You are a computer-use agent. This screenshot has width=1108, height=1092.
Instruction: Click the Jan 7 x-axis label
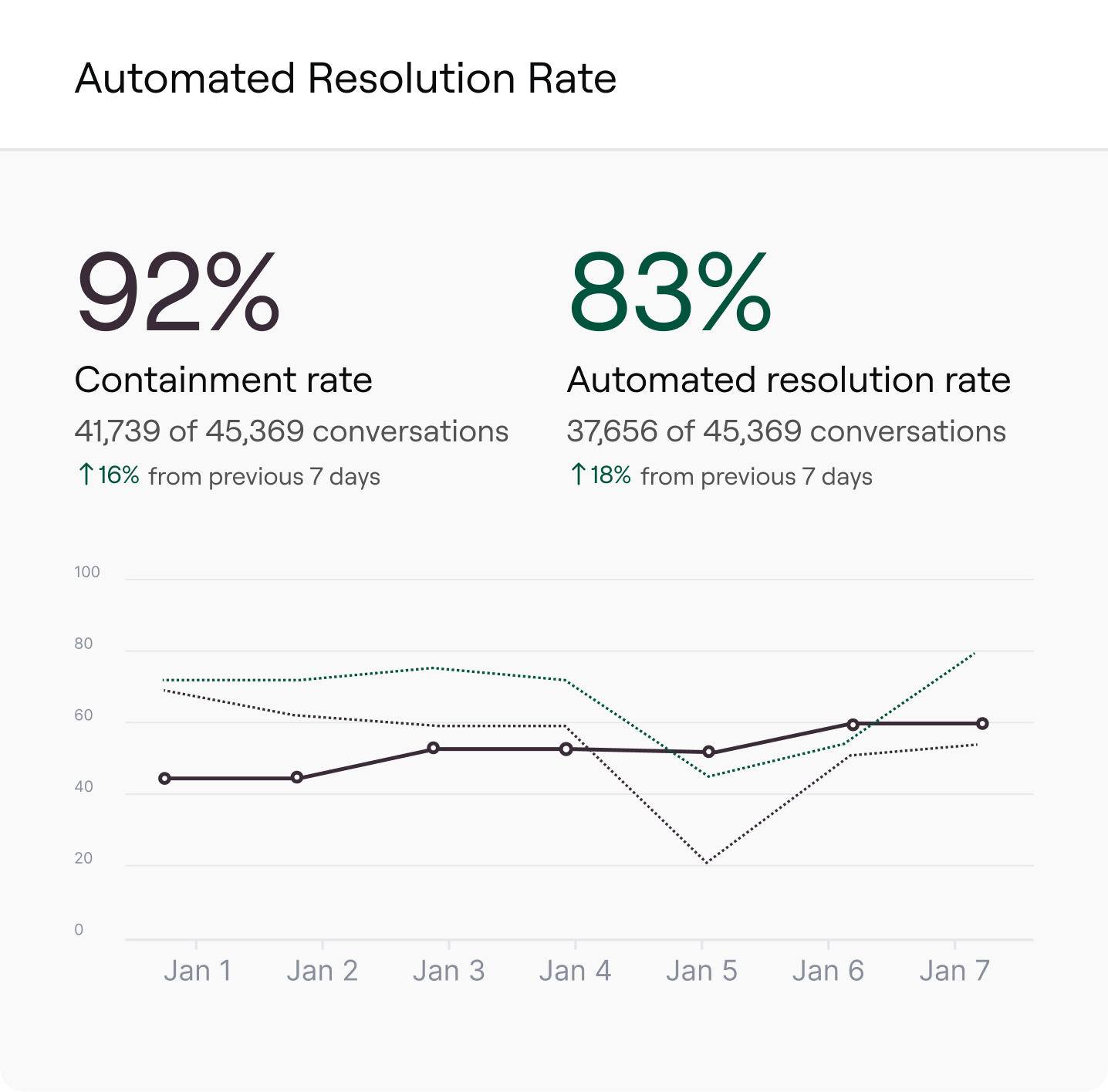tap(954, 971)
